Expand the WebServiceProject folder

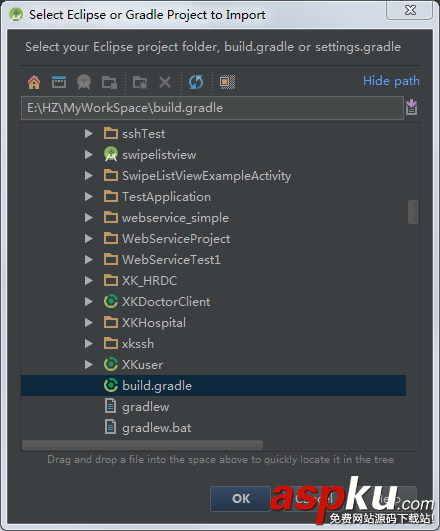[x=89, y=238]
